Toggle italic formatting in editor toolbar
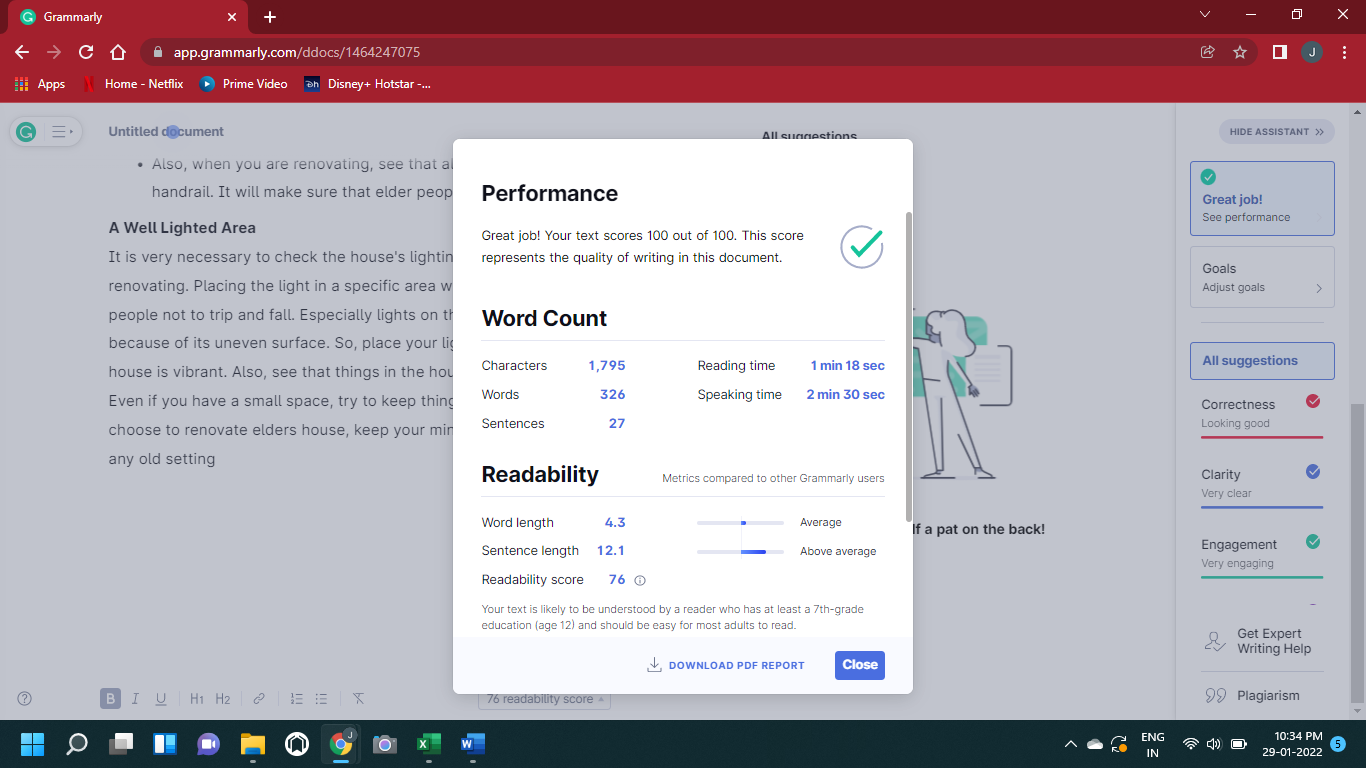 click(x=135, y=699)
